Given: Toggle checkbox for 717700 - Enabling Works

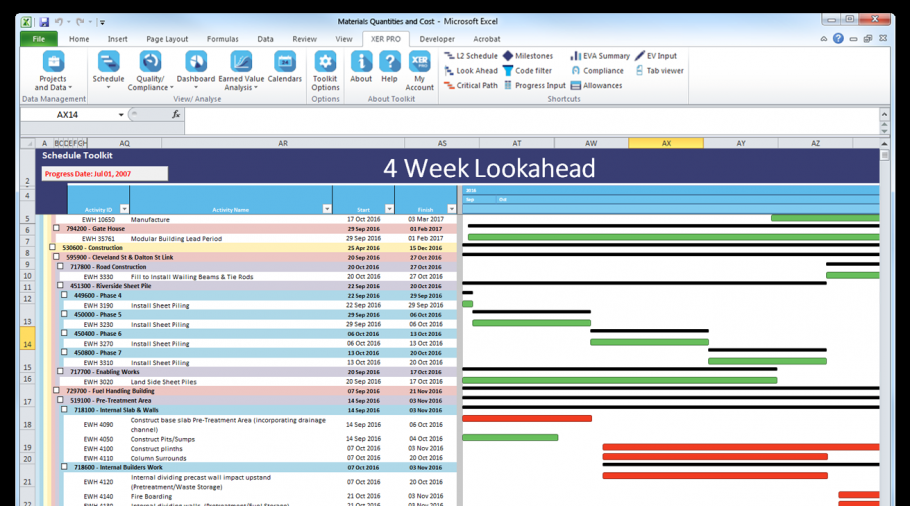Looking at the screenshot, I should [x=60, y=371].
